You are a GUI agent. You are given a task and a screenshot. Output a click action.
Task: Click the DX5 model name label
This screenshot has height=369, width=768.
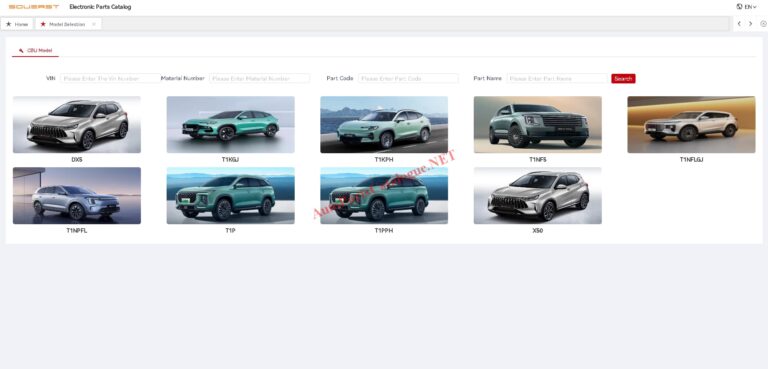(x=77, y=160)
